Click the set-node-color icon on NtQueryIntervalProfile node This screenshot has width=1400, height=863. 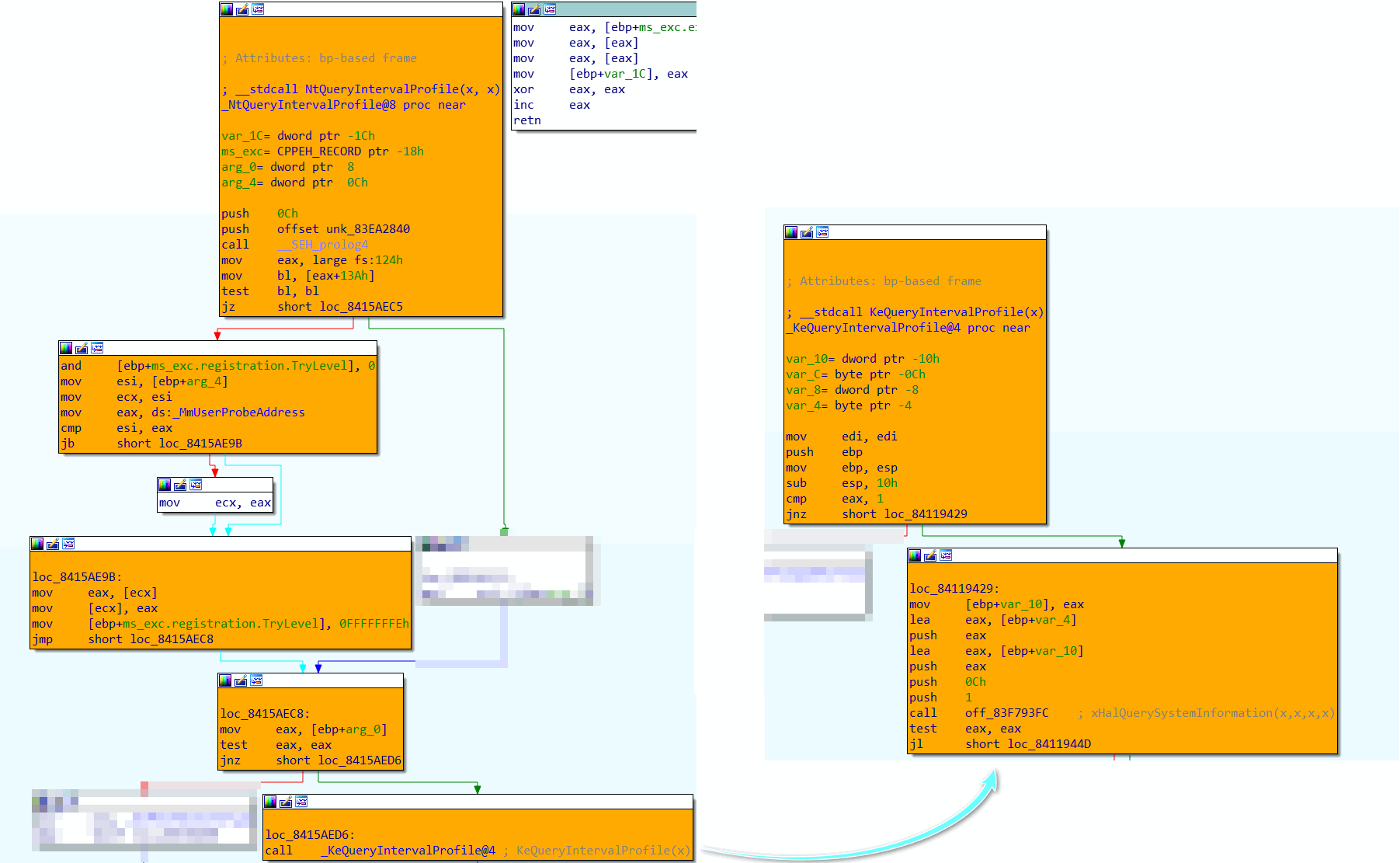click(227, 9)
